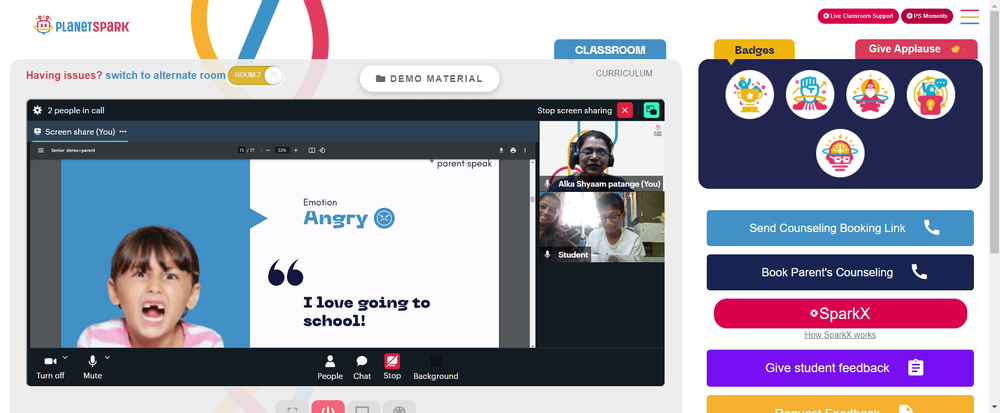This screenshot has width=1000, height=413.
Task: Open the hamburger main menu
Action: click(969, 17)
